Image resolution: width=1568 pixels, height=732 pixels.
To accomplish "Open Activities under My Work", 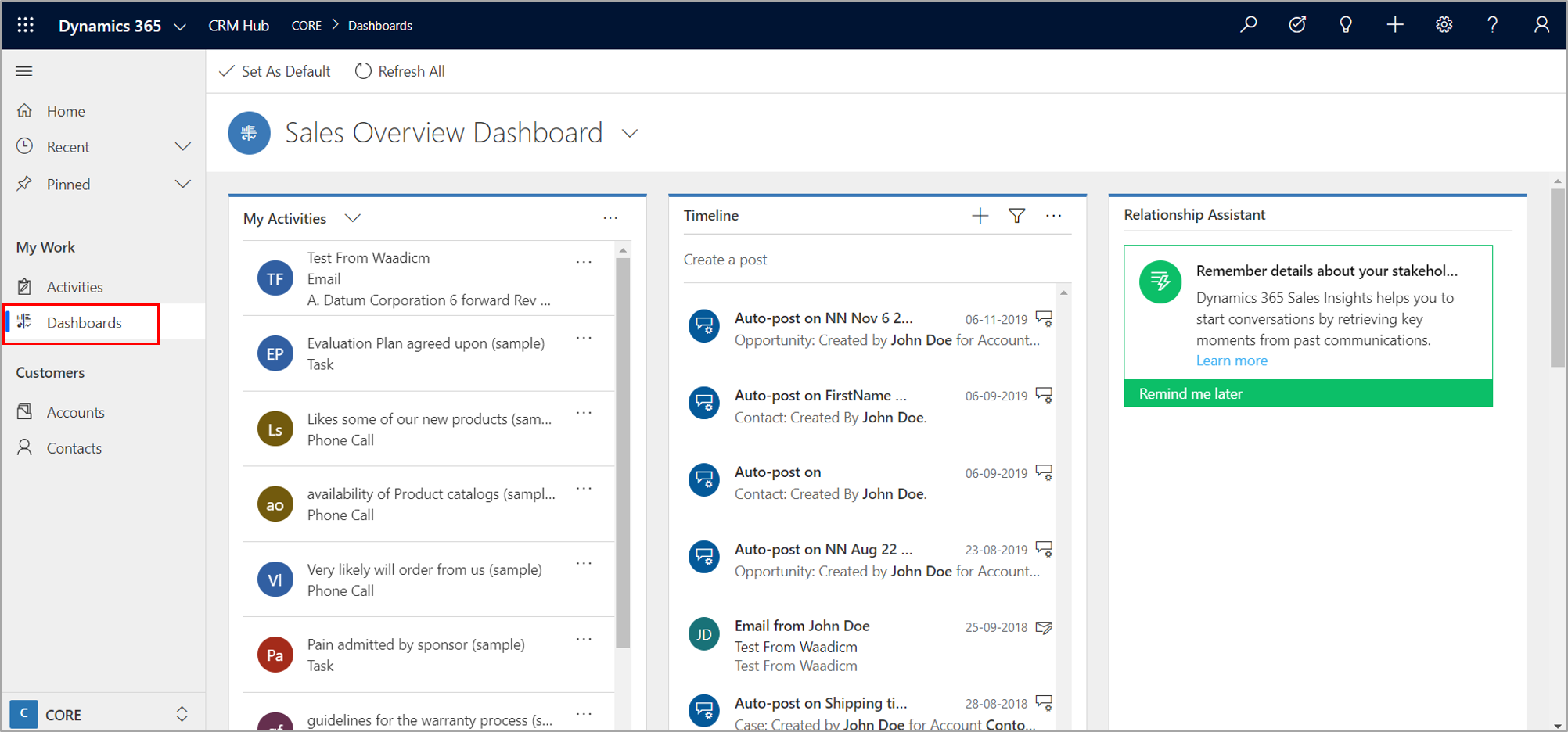I will tap(74, 287).
